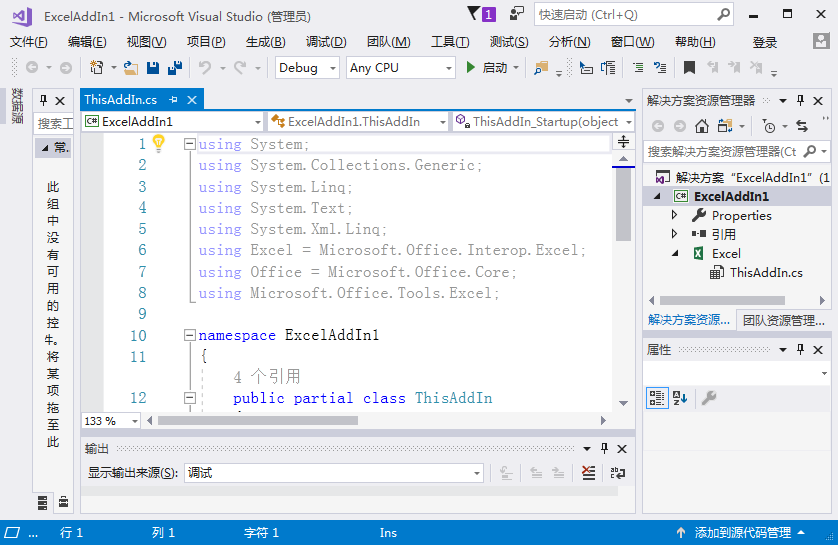Open the 生成(B) build menu
Image resolution: width=838 pixels, height=545 pixels.
[265, 42]
